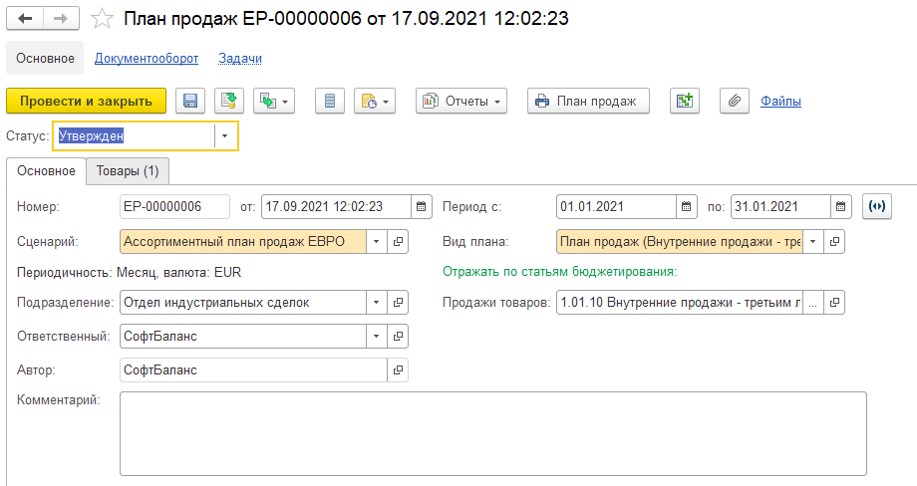Open calendar for Период с date
This screenshot has height=486, width=917.
click(687, 206)
